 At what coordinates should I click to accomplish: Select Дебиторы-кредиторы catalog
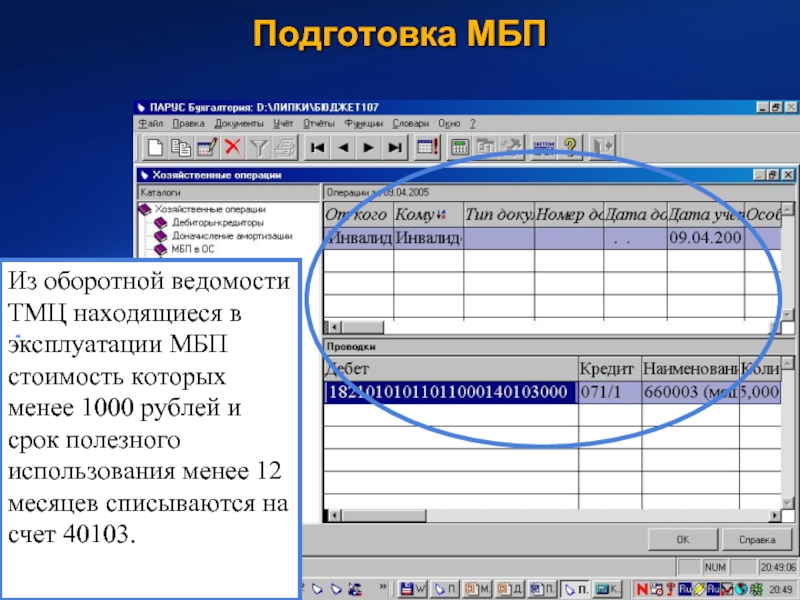(x=218, y=222)
